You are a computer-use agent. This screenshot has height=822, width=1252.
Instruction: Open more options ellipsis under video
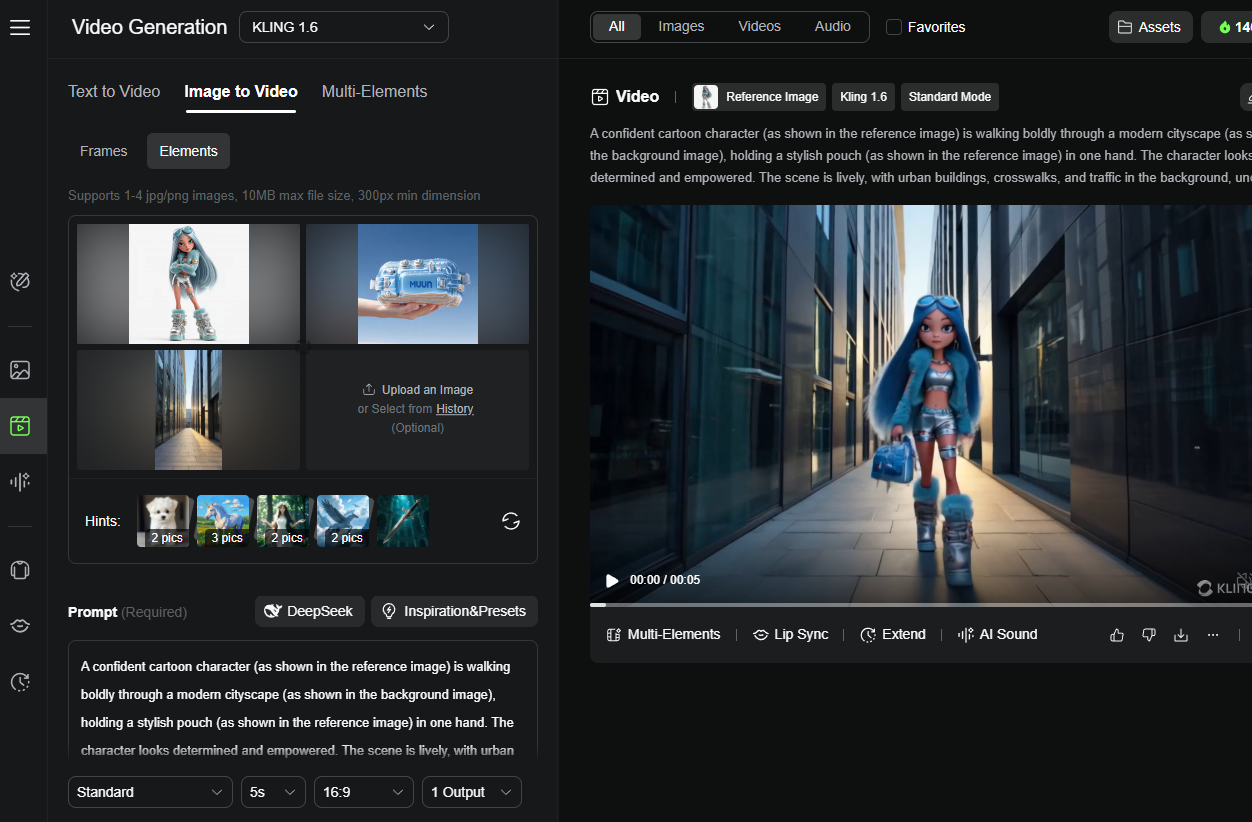point(1213,635)
